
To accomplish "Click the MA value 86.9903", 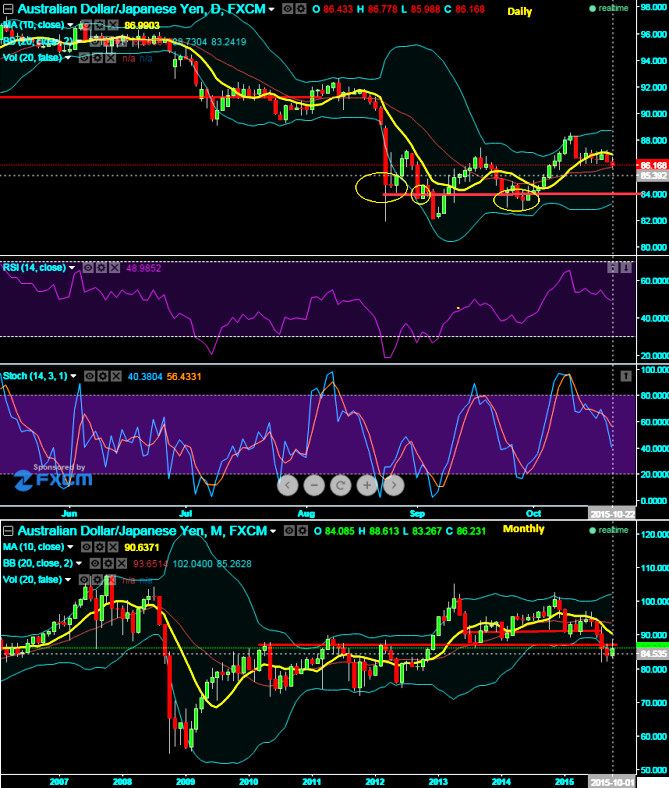I will click(142, 25).
